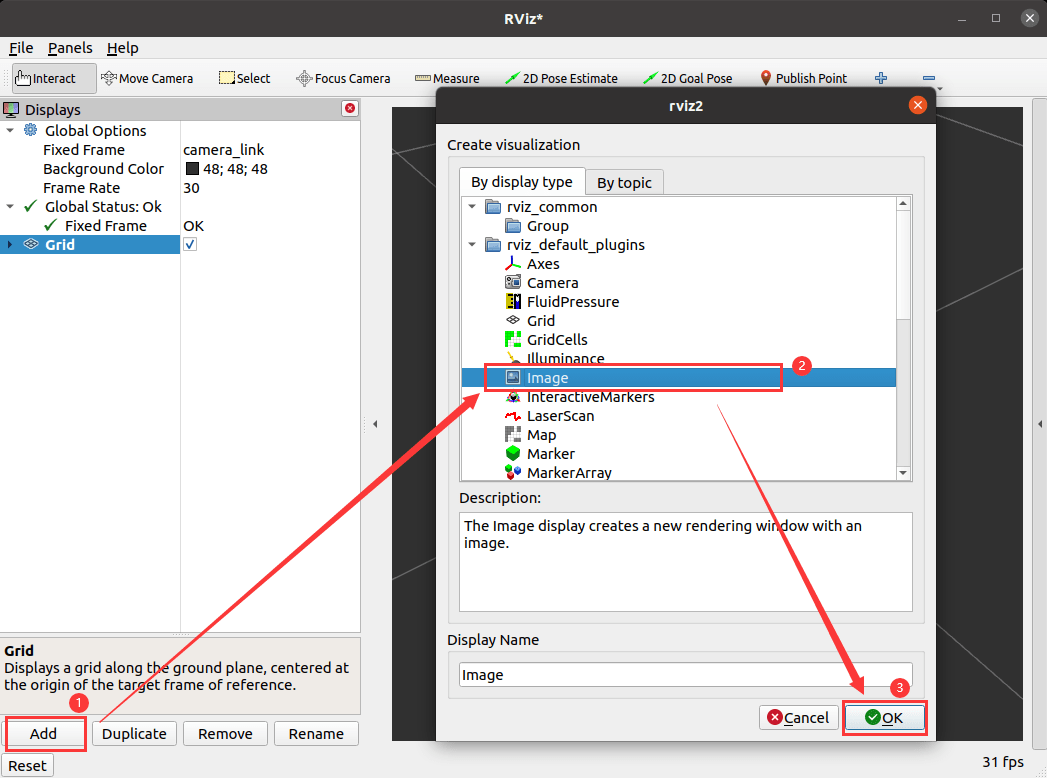Select the Image display type
This screenshot has height=778, width=1047.
pos(678,378)
